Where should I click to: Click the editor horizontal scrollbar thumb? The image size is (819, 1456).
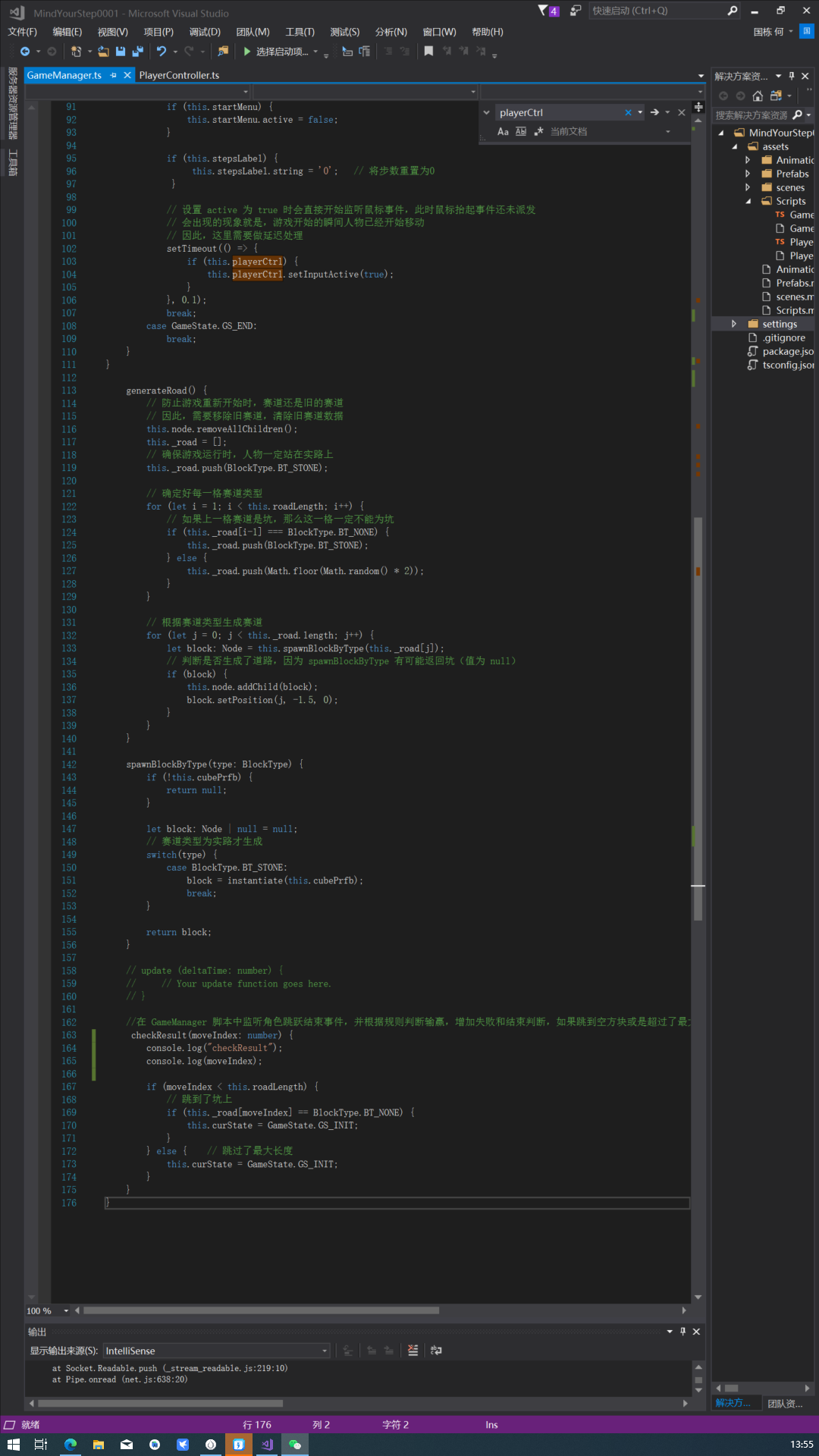click(x=261, y=1310)
